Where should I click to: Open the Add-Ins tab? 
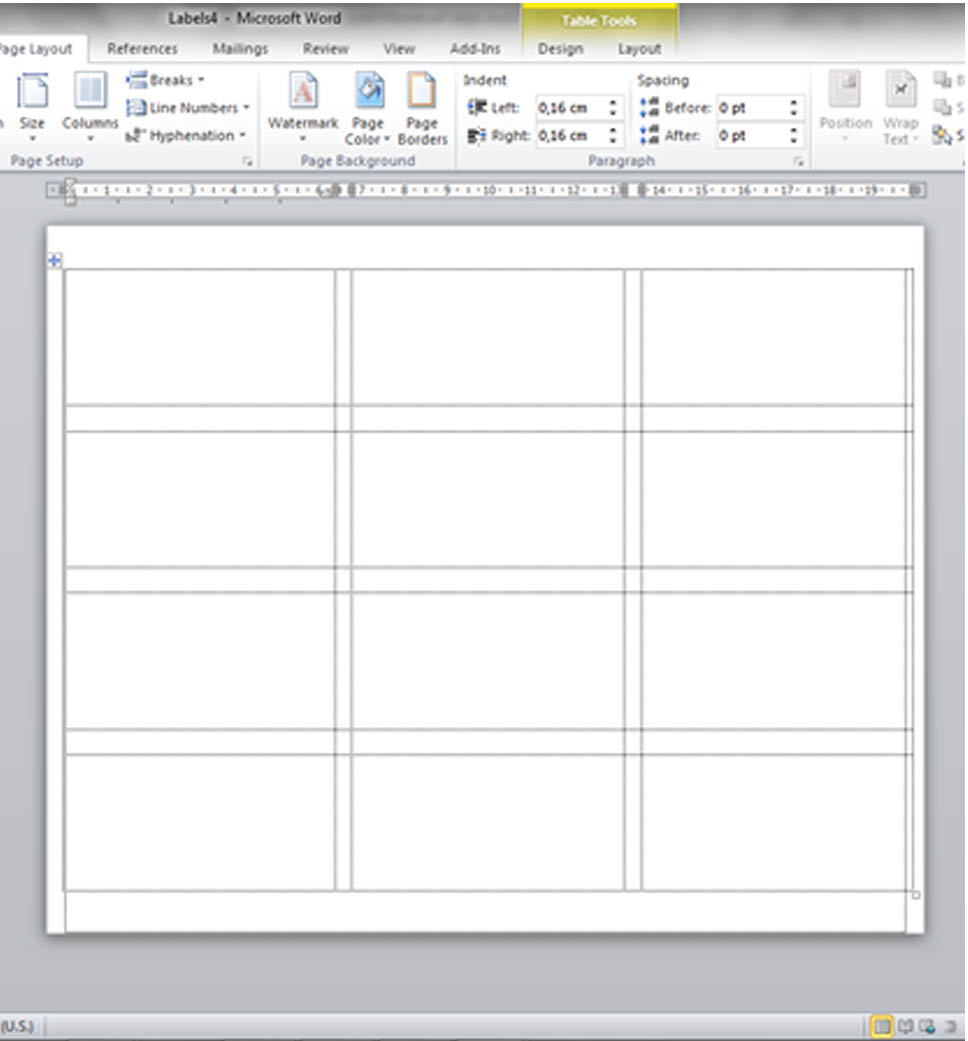(475, 49)
